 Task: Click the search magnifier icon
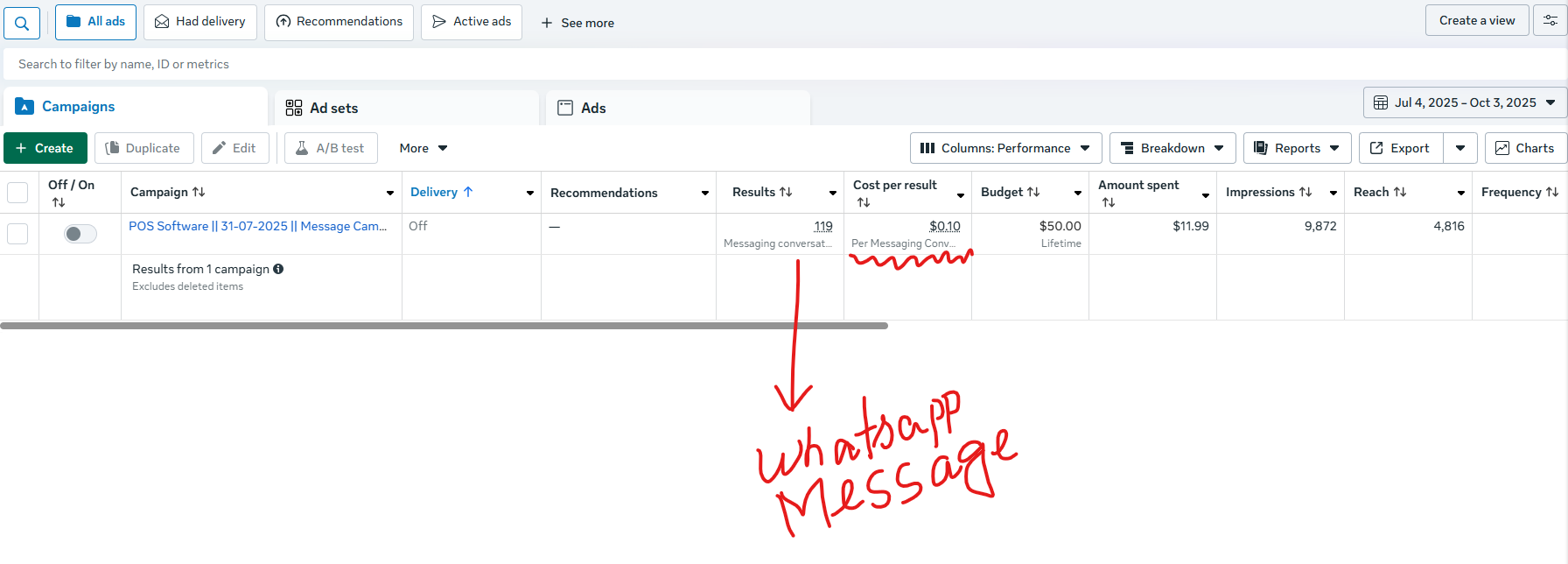22,23
